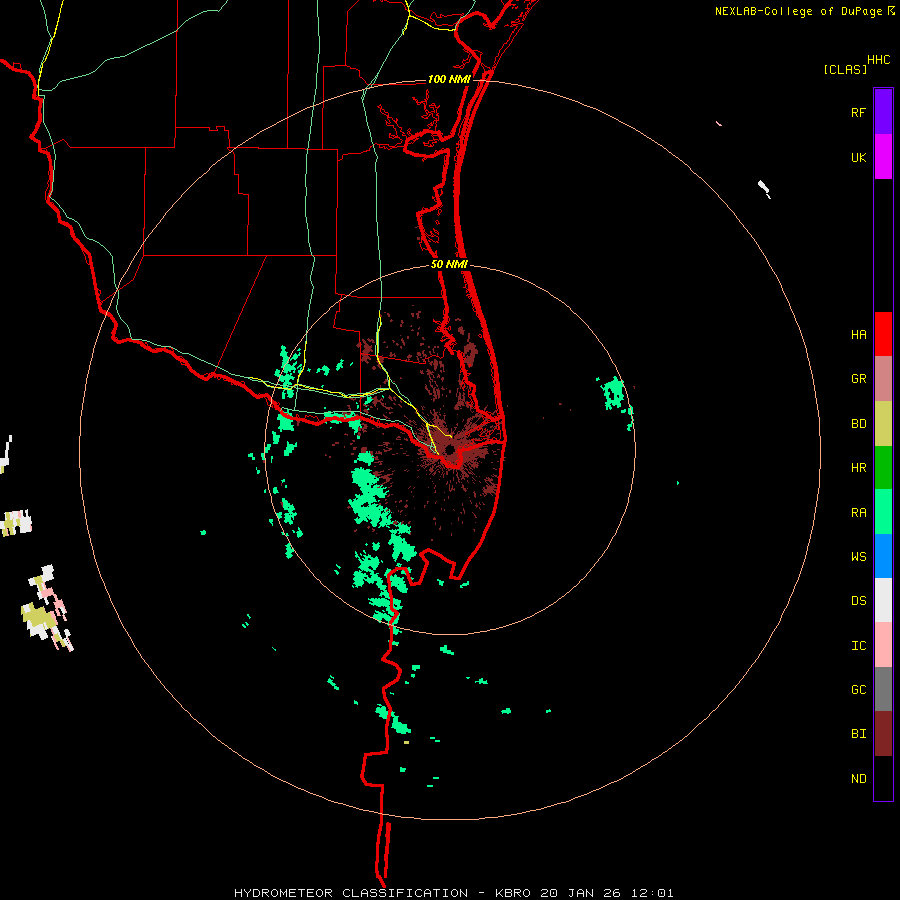This screenshot has width=900, height=900.
Task: Click the 12:01 timestamp
Action: click(651, 893)
